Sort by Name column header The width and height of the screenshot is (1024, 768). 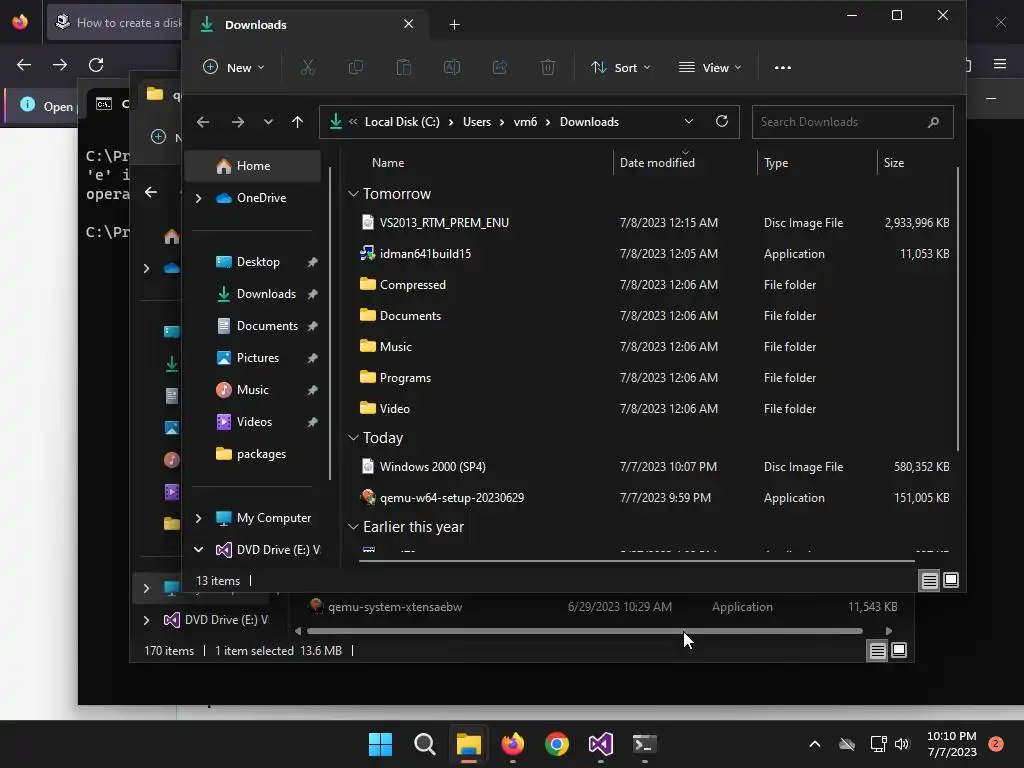pos(388,163)
